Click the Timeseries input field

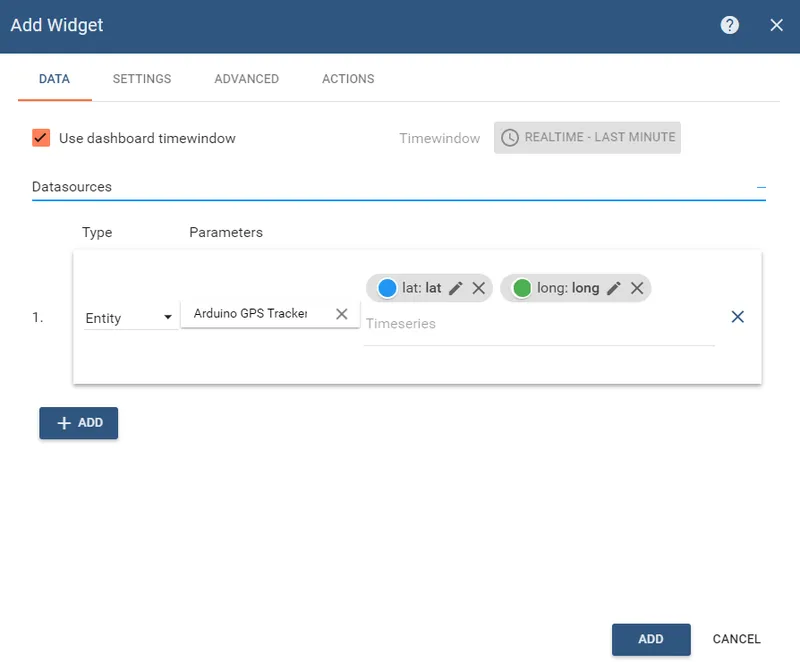(538, 324)
